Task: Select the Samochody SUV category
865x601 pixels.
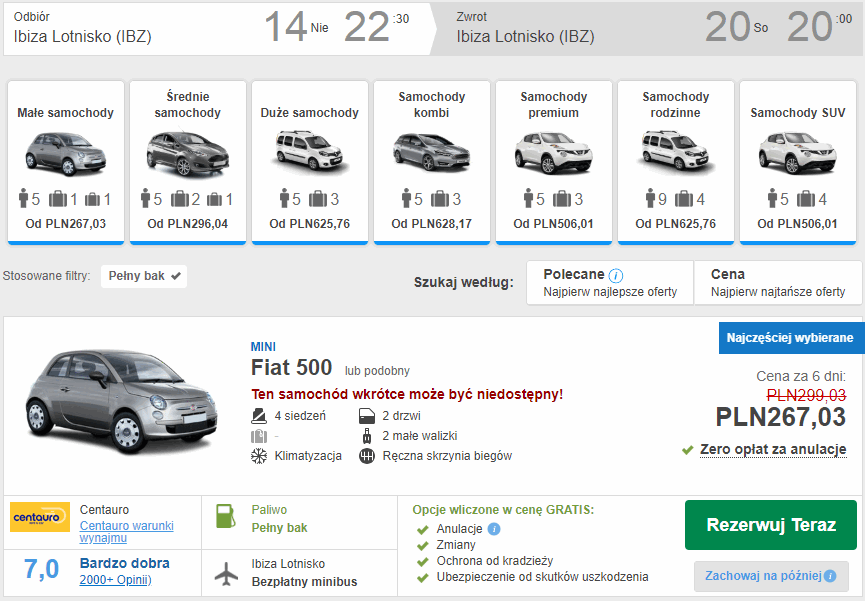Action: click(x=798, y=161)
